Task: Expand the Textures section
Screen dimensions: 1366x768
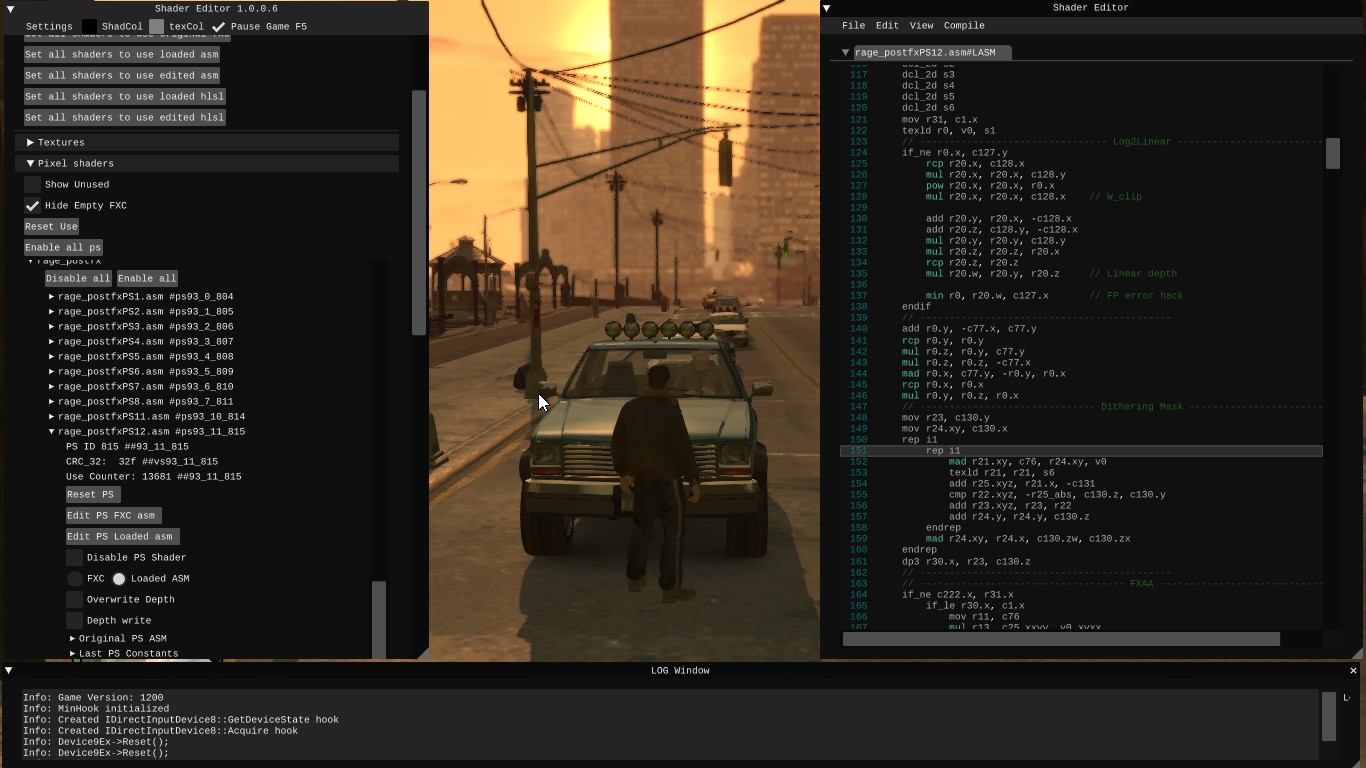Action: (x=206, y=142)
